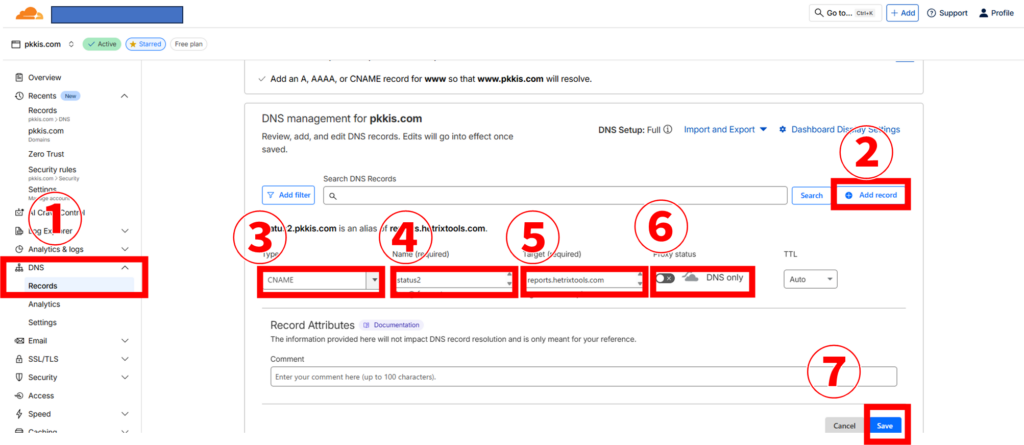Image resolution: width=1024 pixels, height=445 pixels.
Task: Click the Add filter button
Action: 288,195
